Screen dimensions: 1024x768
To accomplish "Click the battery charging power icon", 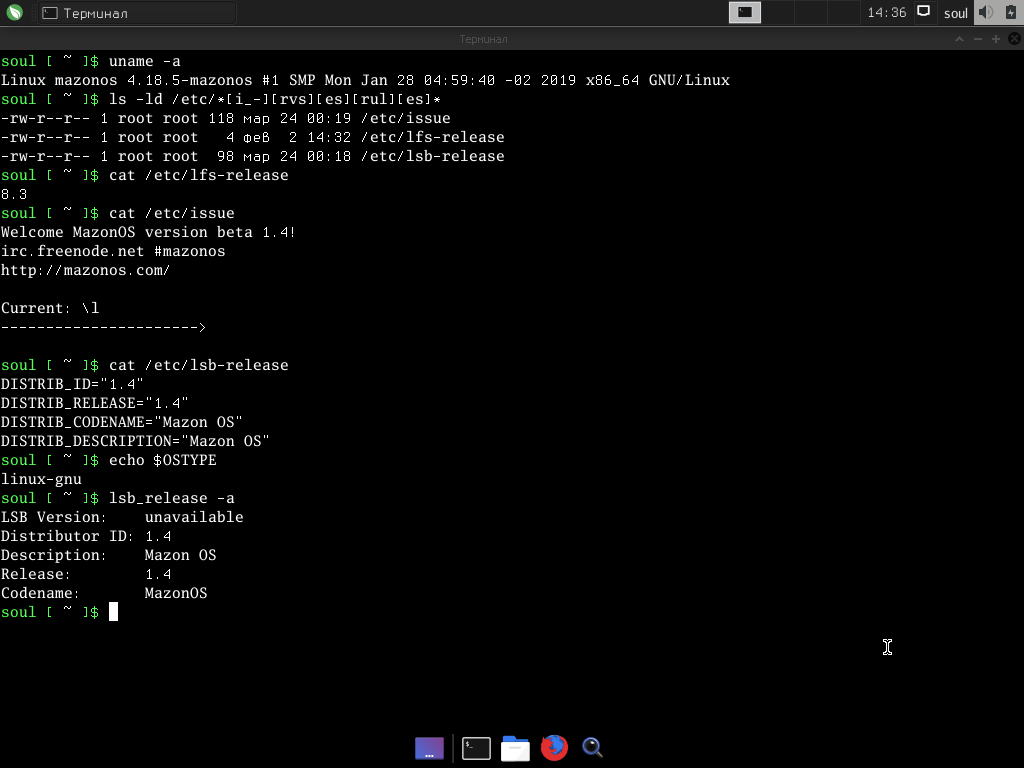I will coord(1011,12).
